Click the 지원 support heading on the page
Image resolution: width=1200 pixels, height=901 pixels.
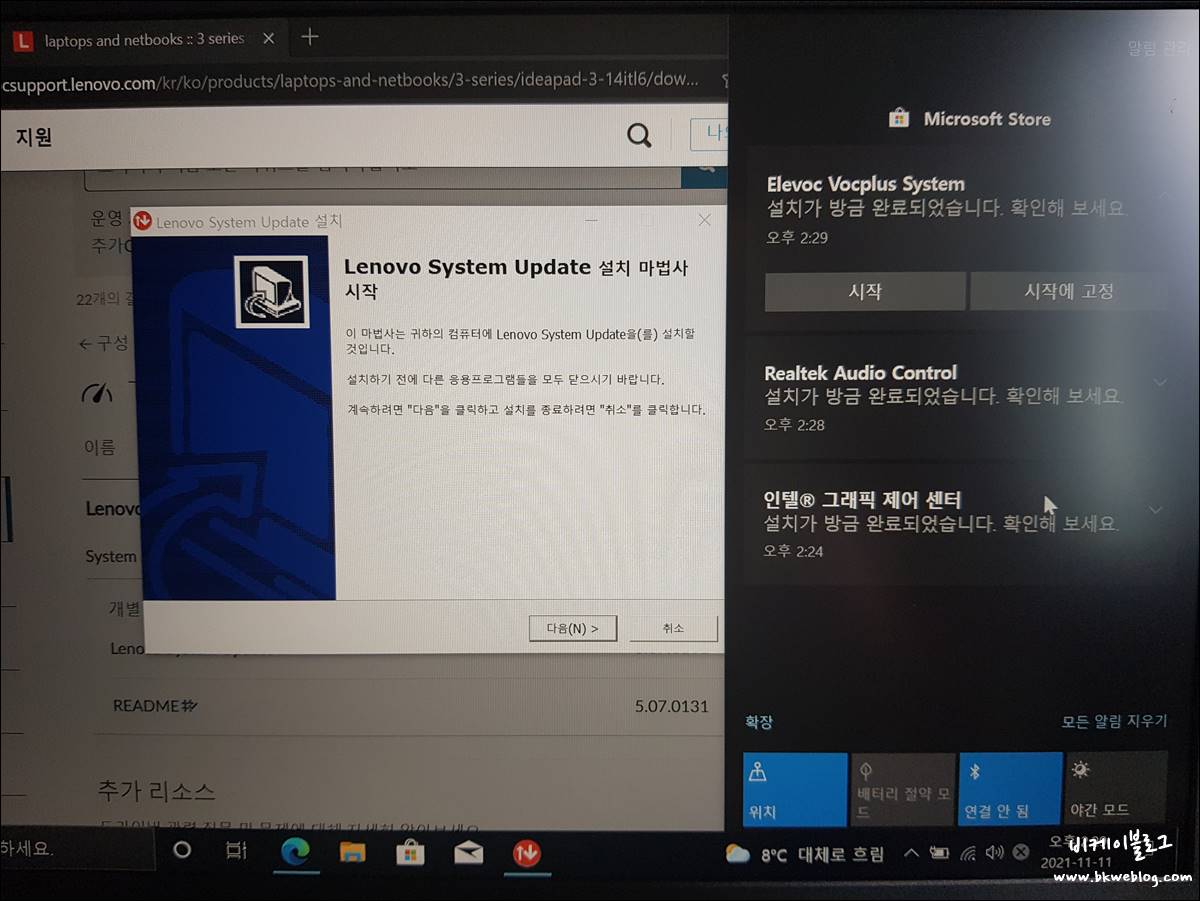[x=33, y=137]
